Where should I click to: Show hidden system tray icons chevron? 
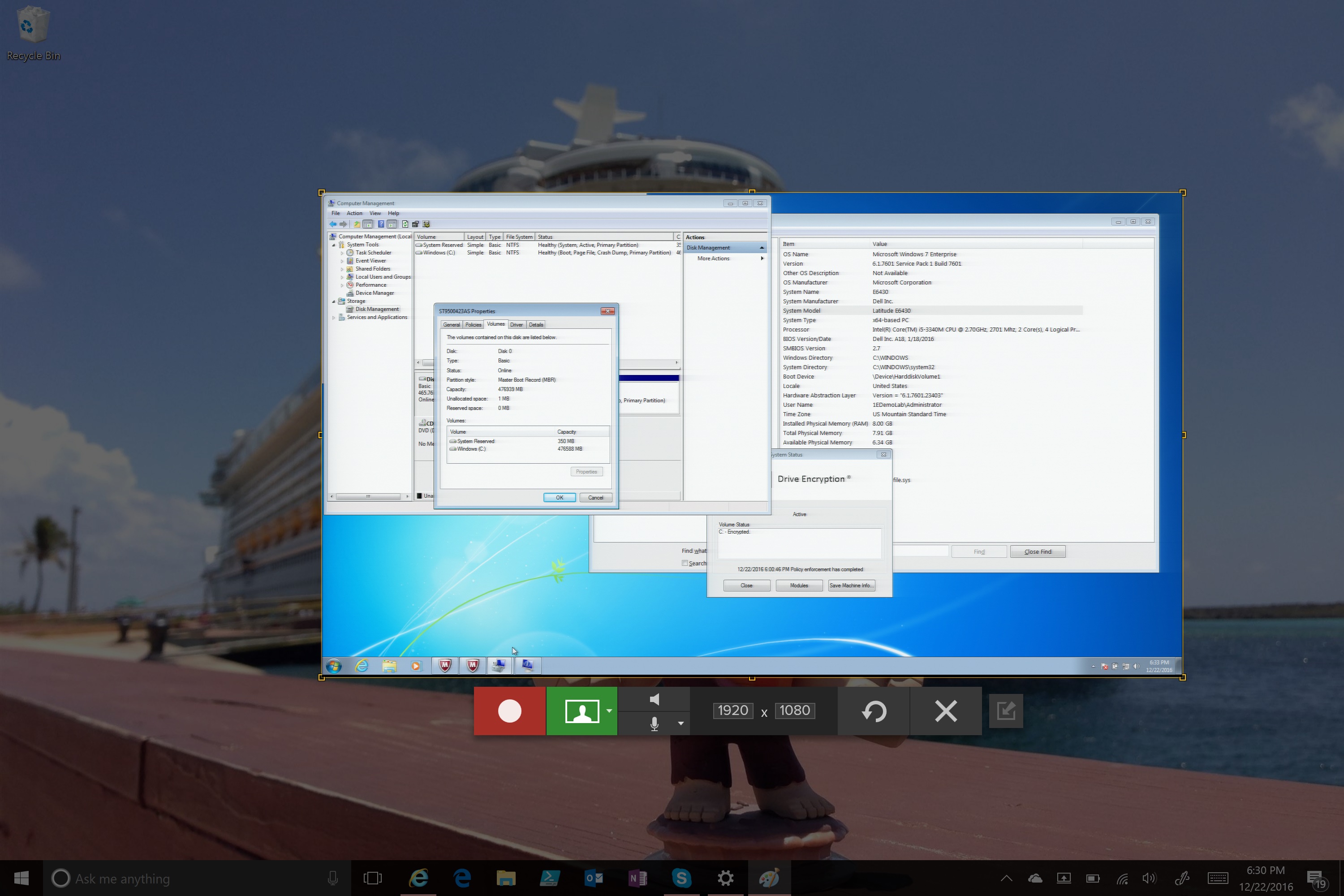click(1006, 878)
